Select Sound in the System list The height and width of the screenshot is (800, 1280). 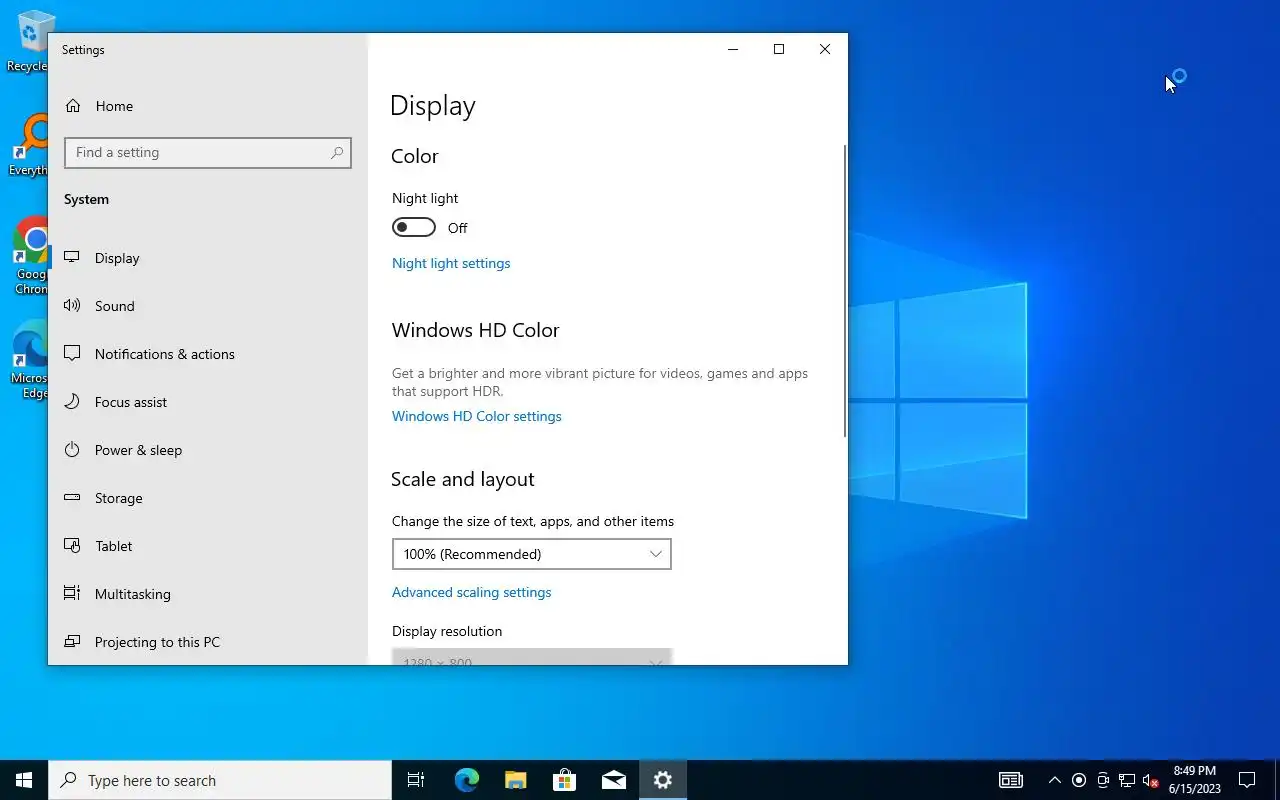pyautogui.click(x=208, y=306)
